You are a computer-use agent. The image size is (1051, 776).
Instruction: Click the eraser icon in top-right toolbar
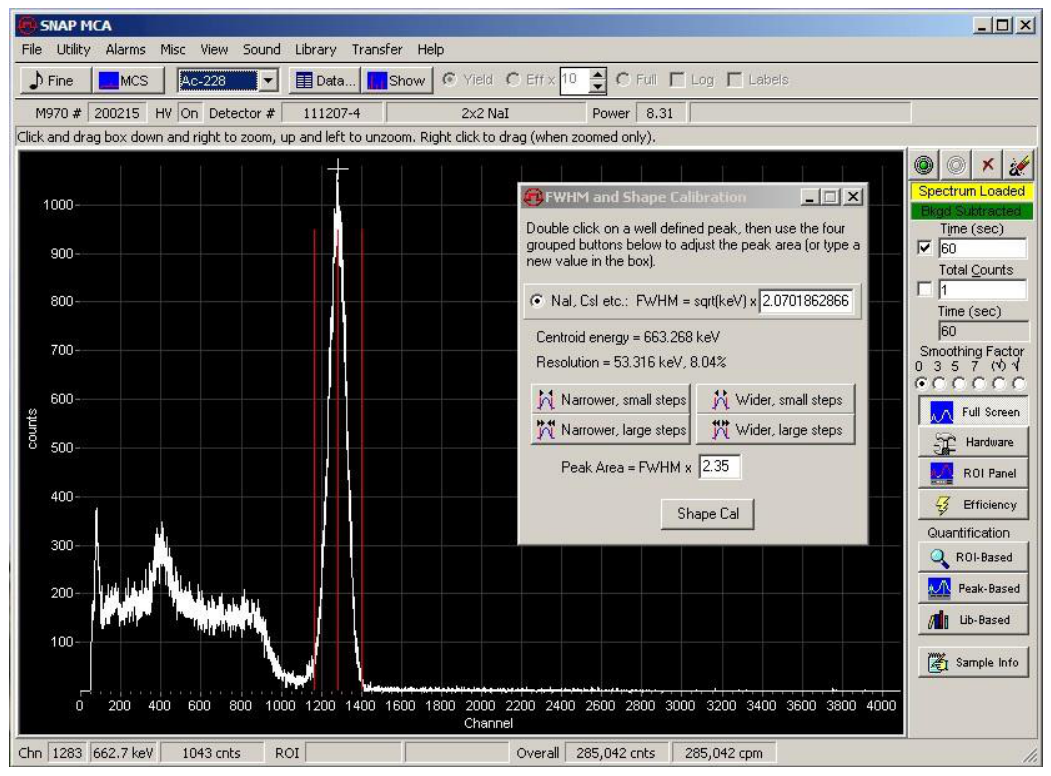point(1019,165)
